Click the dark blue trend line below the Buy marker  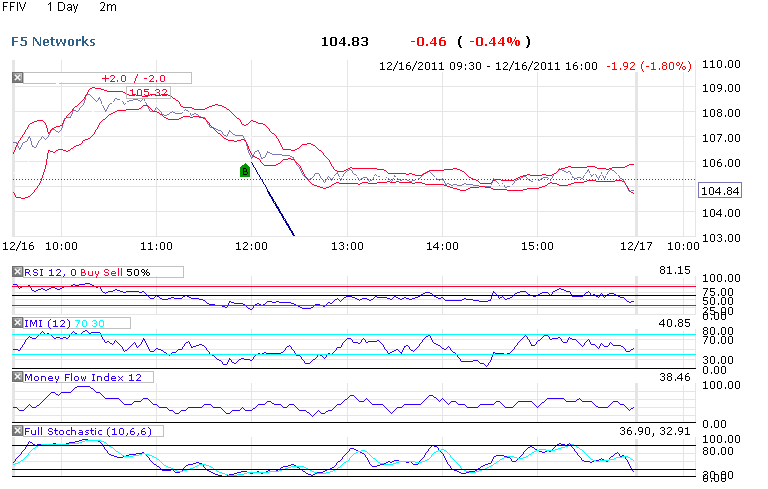pyautogui.click(x=273, y=199)
